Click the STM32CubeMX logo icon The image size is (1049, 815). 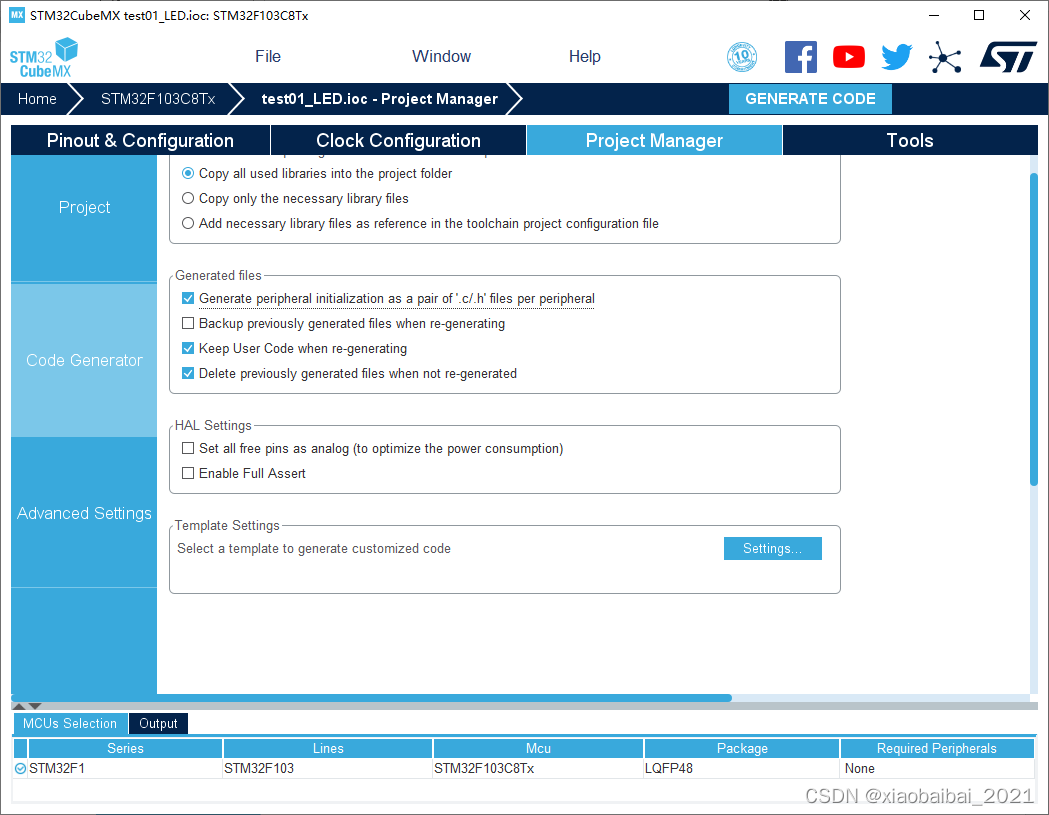pyautogui.click(x=43, y=58)
